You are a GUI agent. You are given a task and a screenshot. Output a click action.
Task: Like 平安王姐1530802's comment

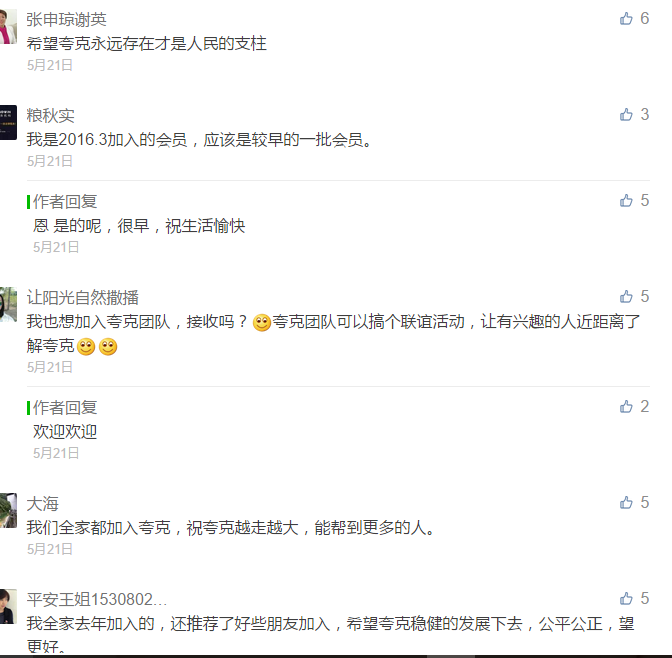[626, 598]
